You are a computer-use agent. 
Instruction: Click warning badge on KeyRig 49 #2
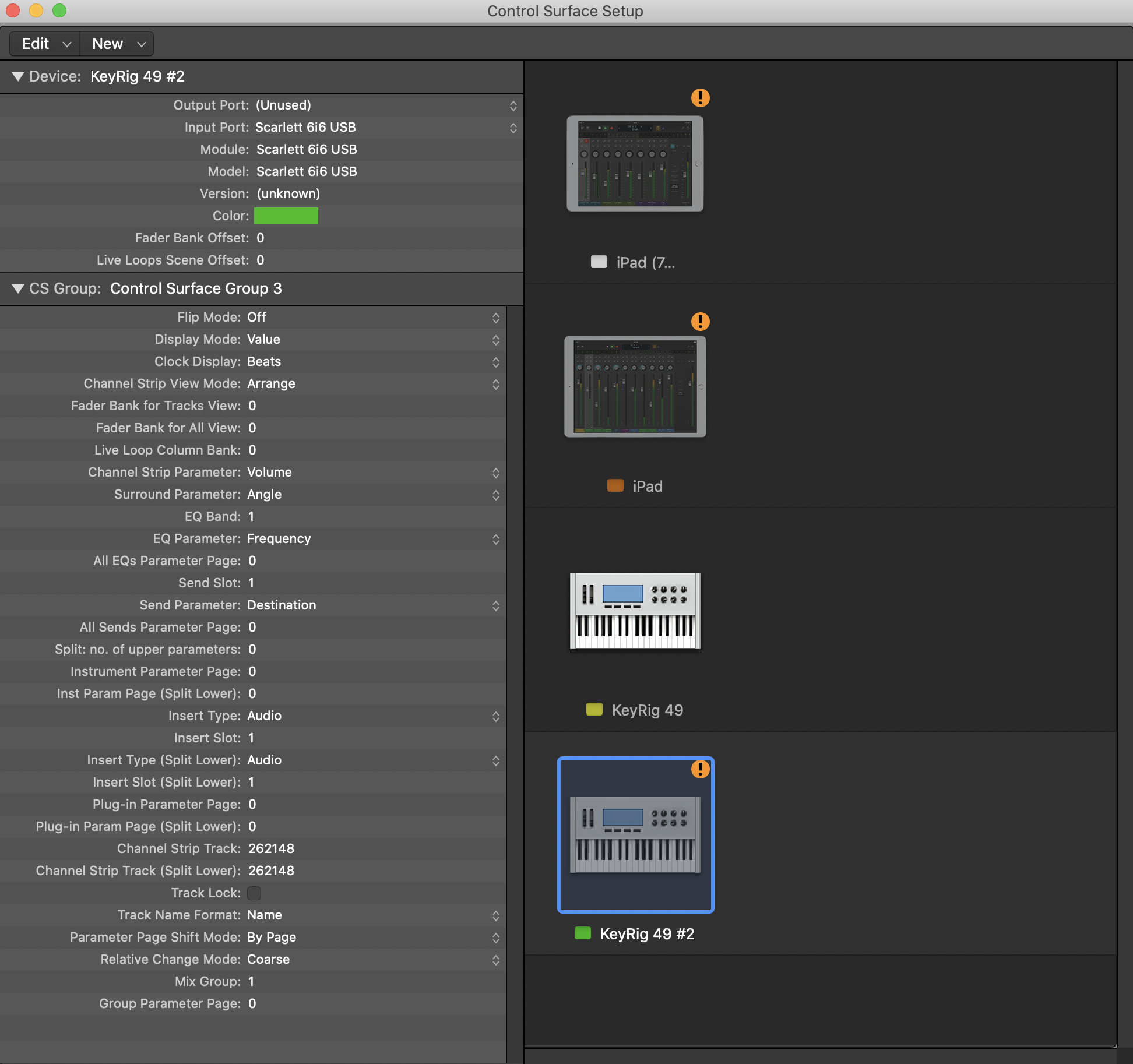pos(700,769)
